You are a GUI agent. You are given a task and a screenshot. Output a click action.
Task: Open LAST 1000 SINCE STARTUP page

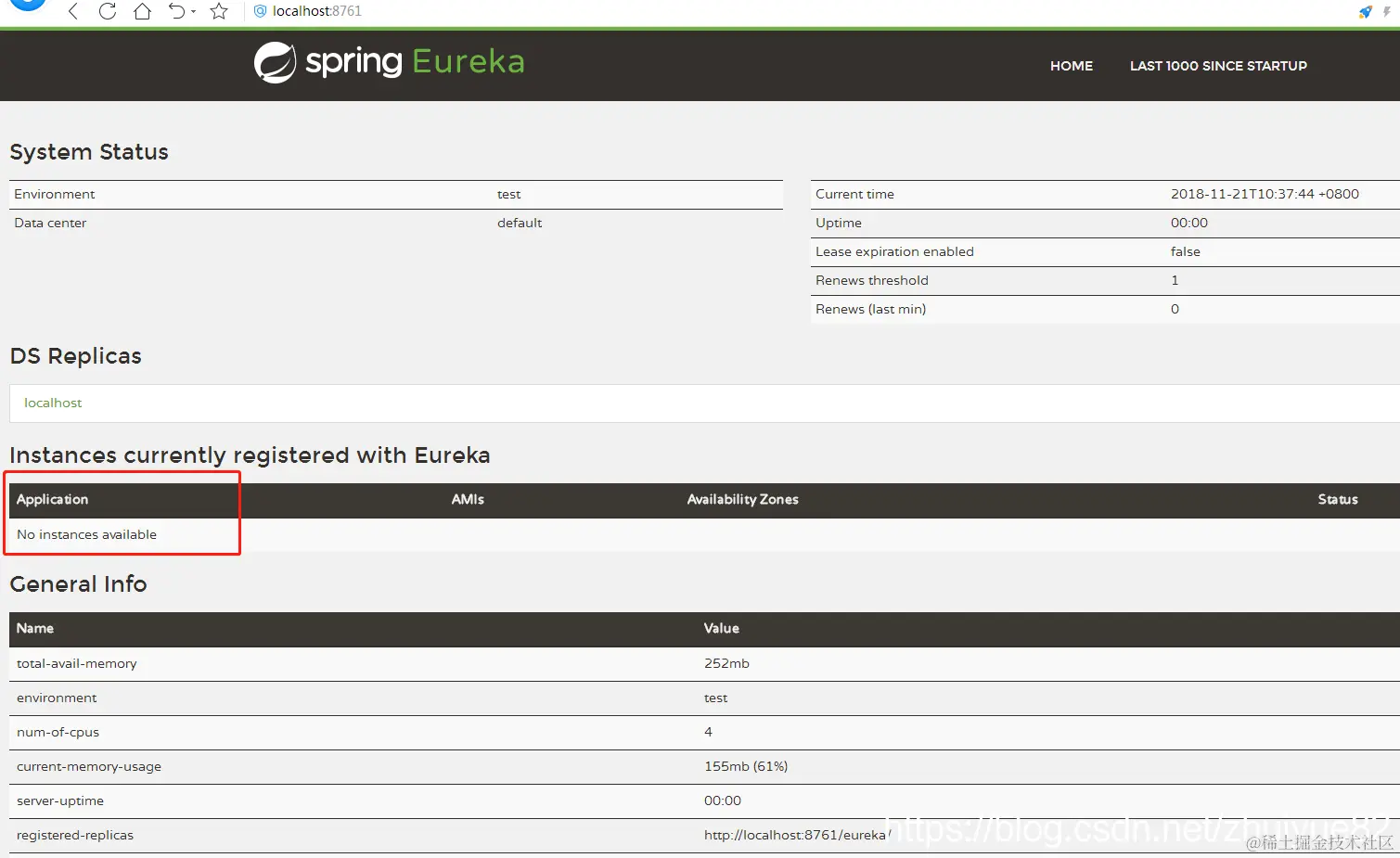tap(1218, 66)
